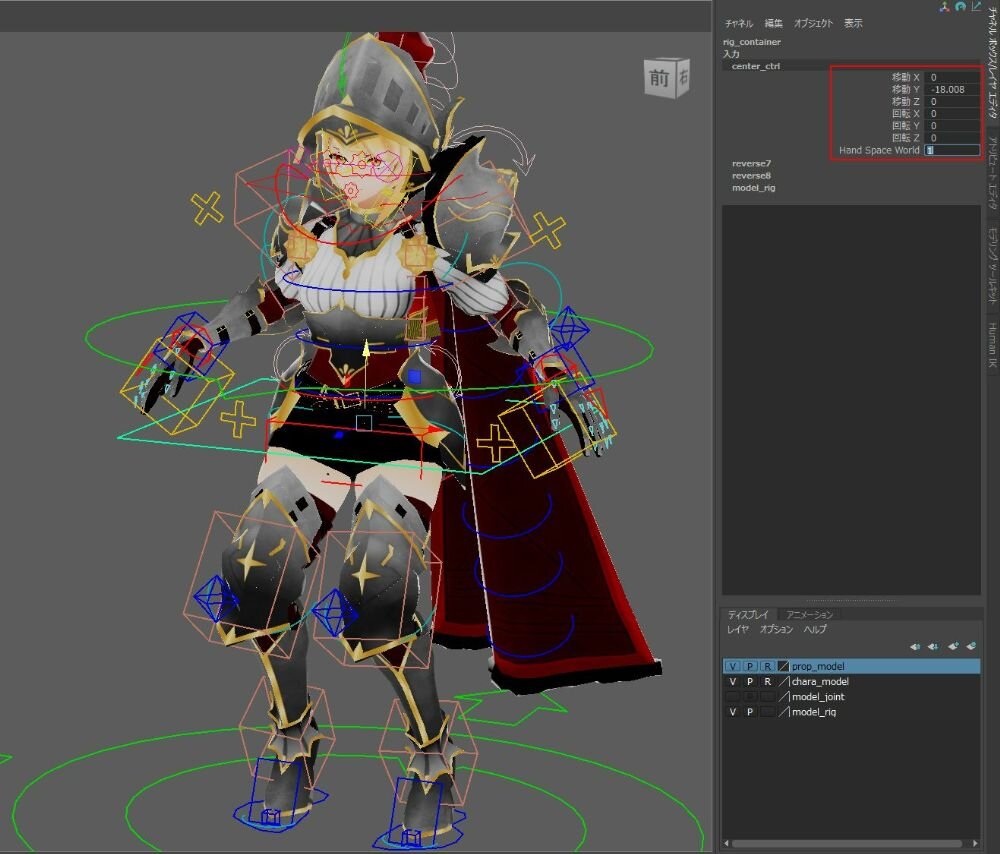
Task: Move selected layer up using first layer icon
Action: [915, 646]
